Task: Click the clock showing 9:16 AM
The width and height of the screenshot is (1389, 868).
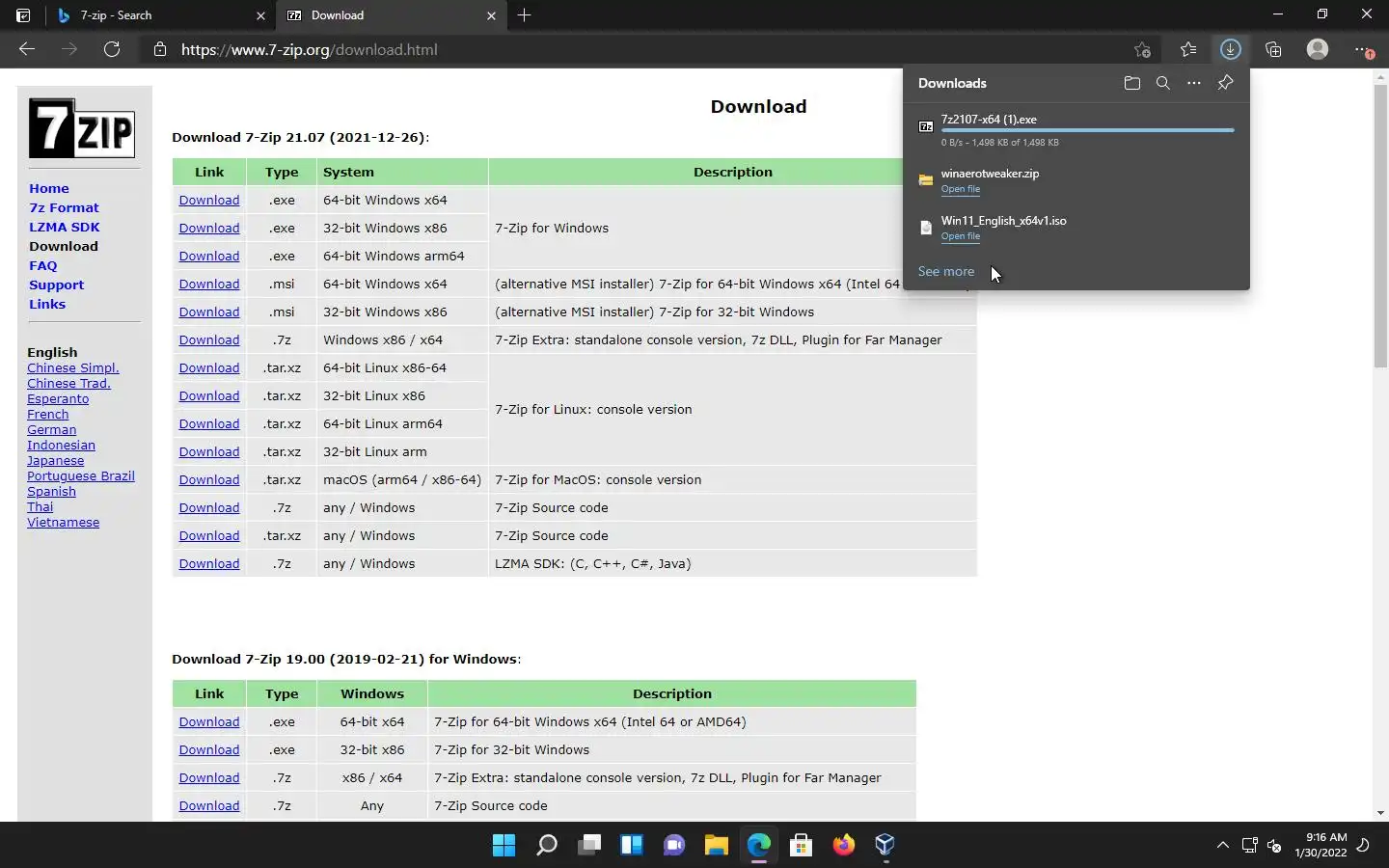Action: click(x=1327, y=838)
